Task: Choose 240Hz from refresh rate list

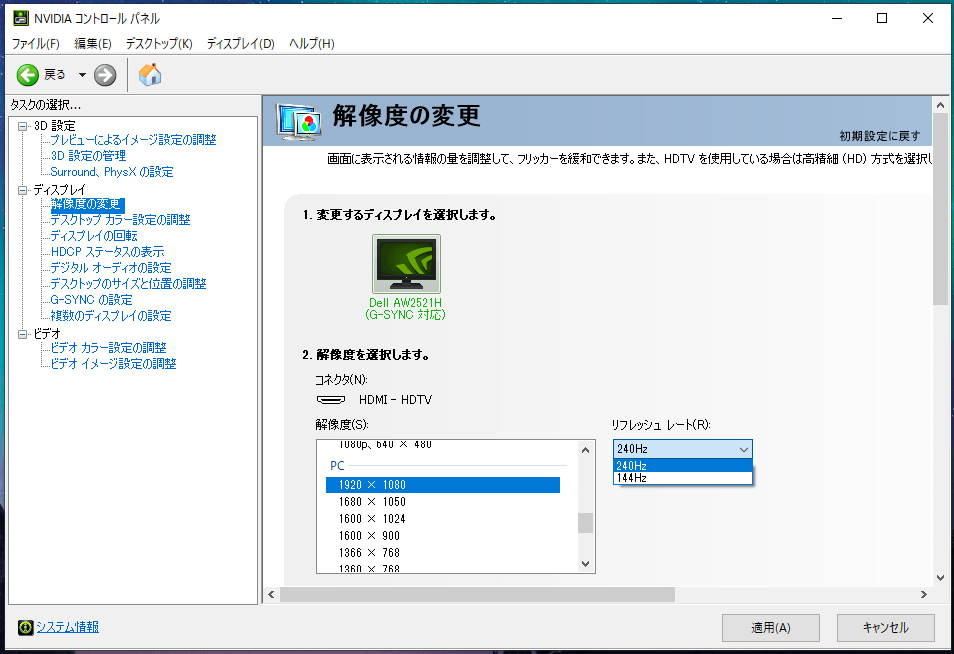Action: tap(683, 465)
